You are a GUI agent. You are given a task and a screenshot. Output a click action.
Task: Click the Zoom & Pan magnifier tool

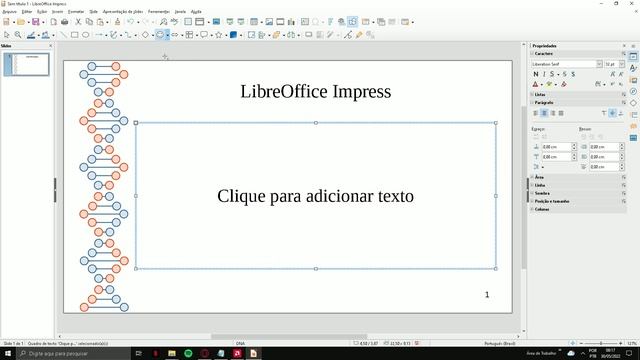tap(18, 35)
